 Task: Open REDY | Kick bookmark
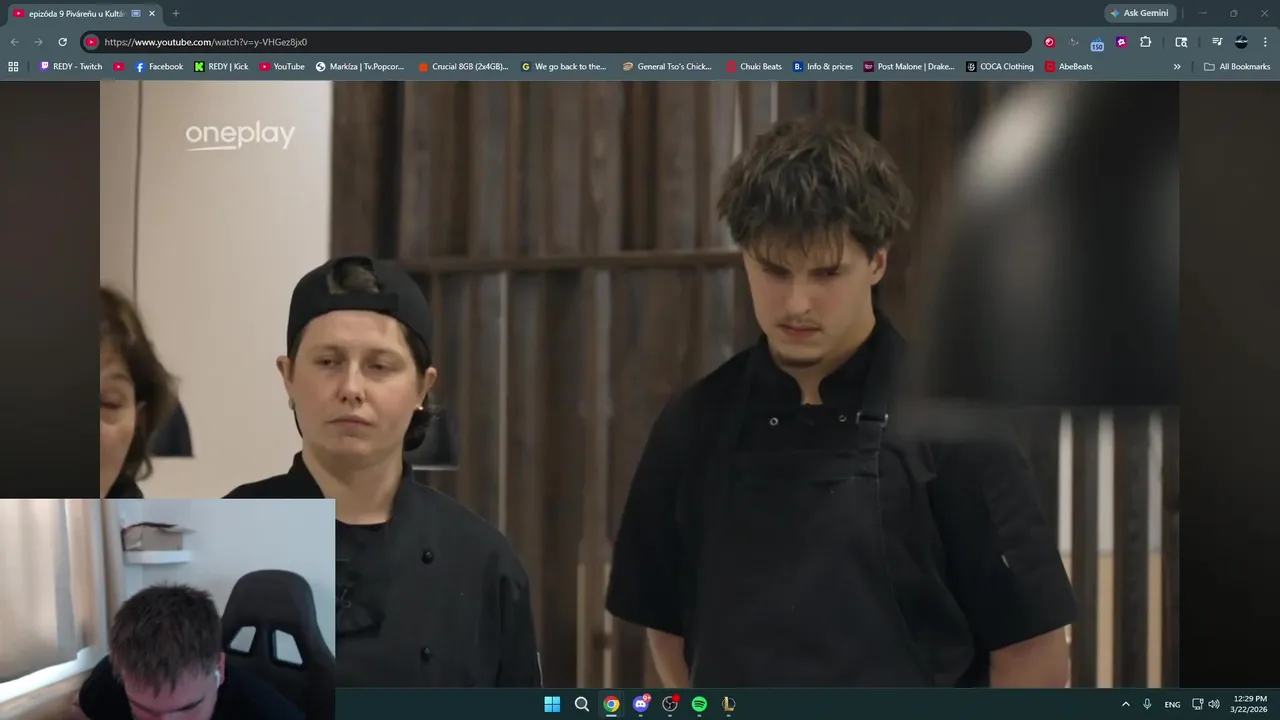[x=221, y=67]
